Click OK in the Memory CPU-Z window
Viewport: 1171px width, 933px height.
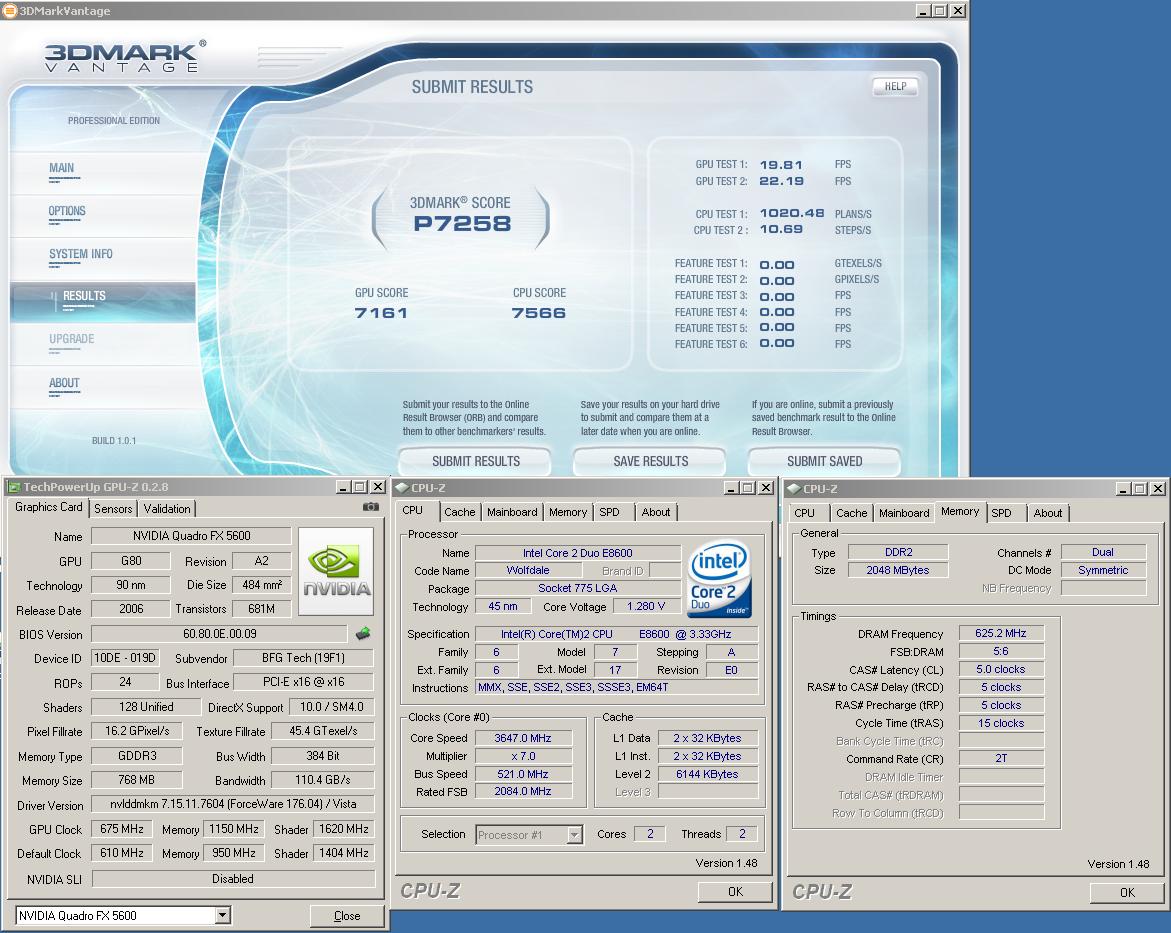coord(1127,893)
